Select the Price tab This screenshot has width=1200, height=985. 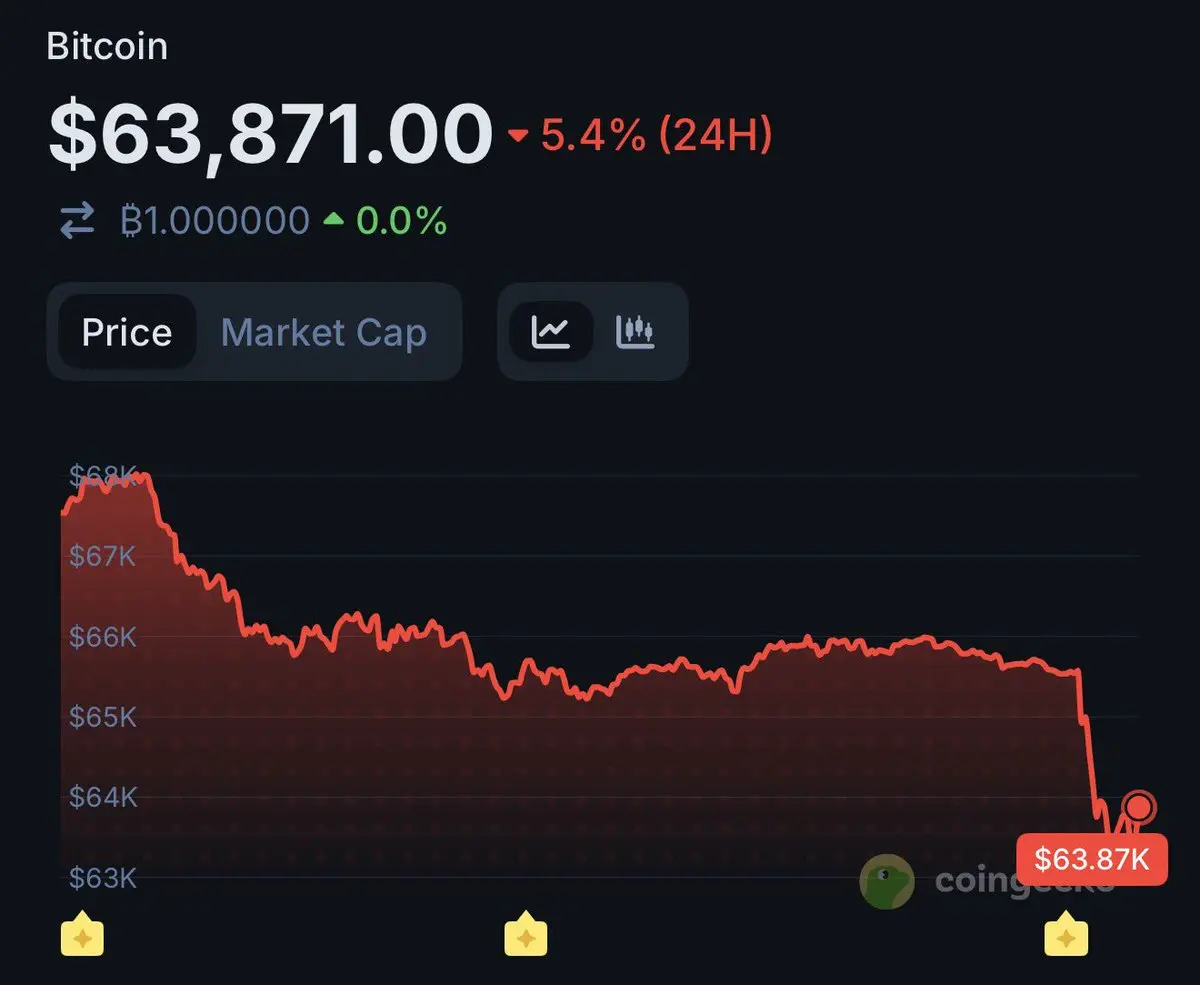tap(126, 332)
